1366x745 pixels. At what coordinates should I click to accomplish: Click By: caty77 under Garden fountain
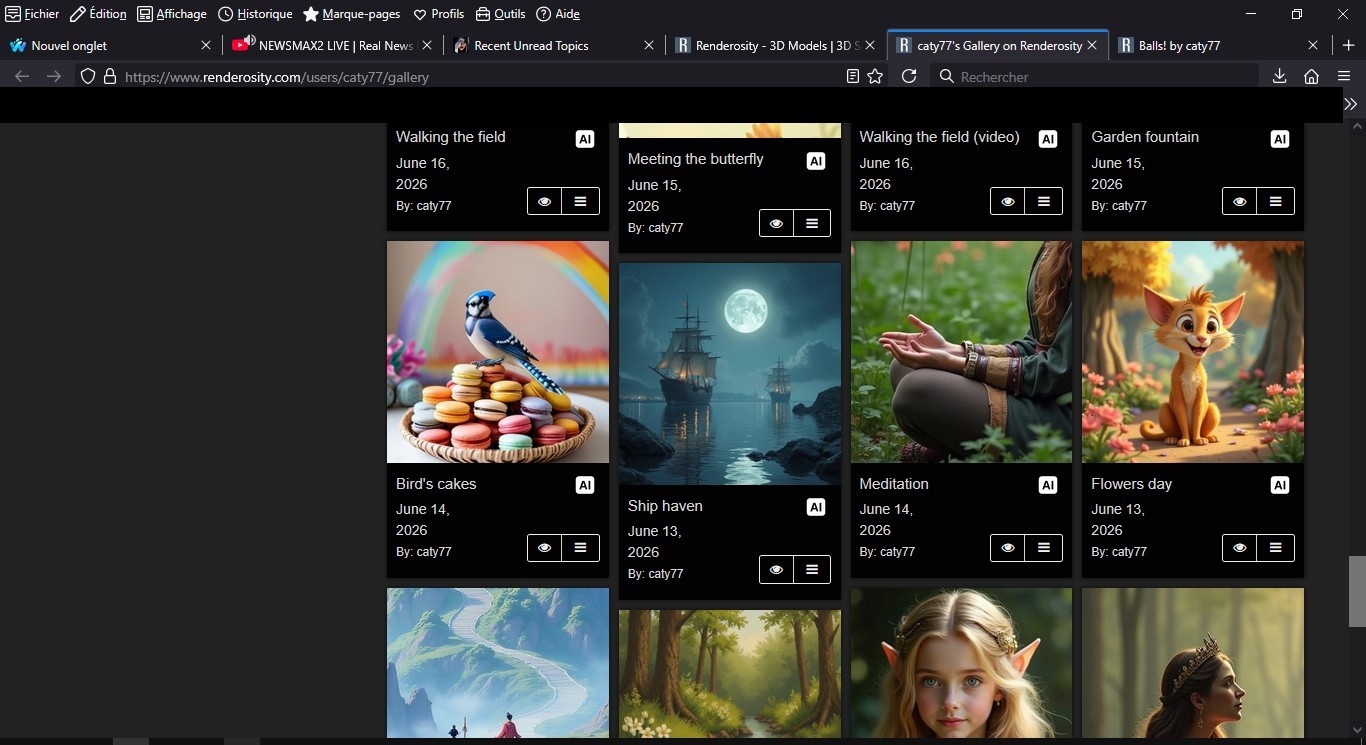tap(1121, 206)
